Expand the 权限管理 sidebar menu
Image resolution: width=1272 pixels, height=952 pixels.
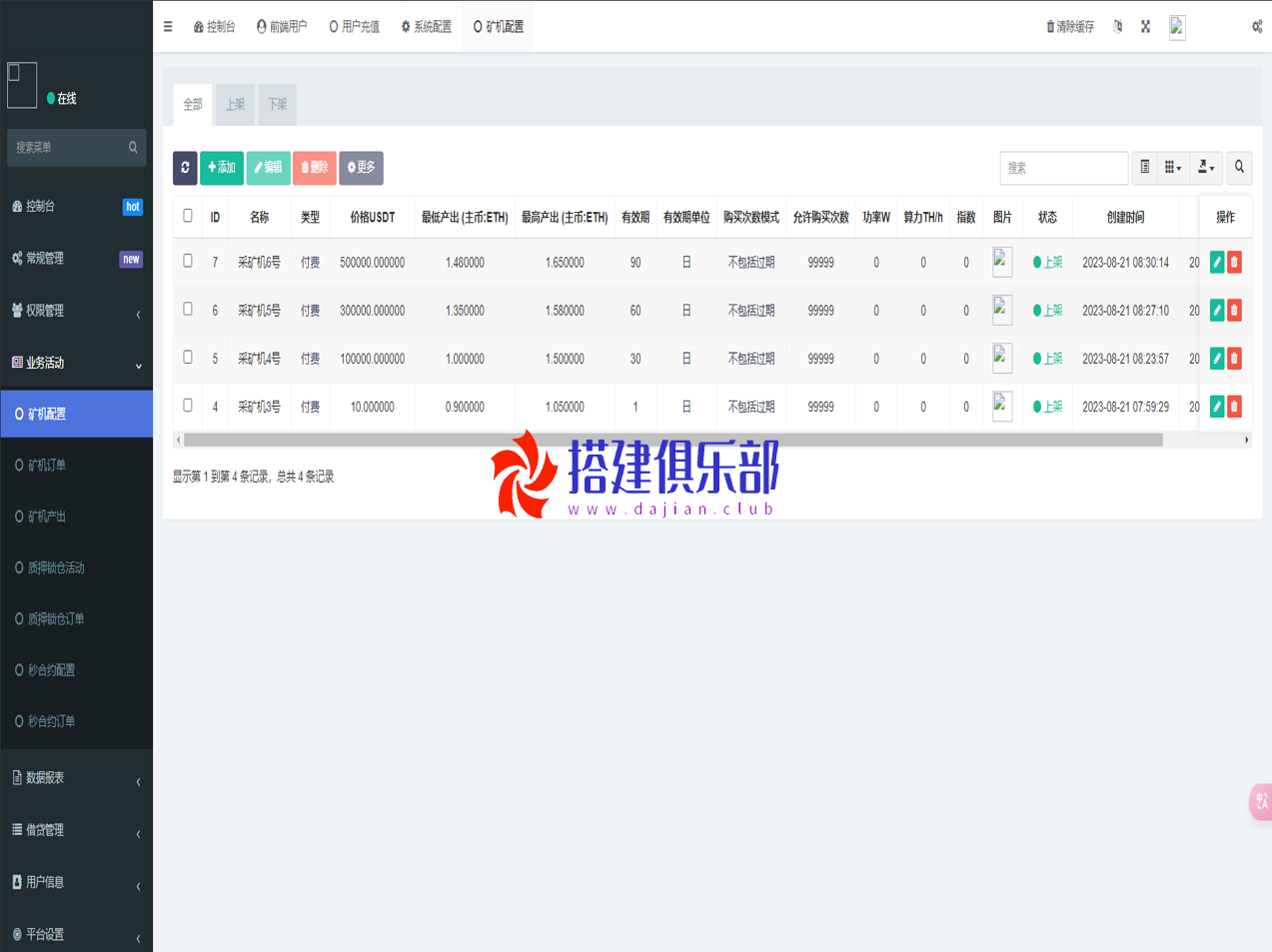coord(77,311)
